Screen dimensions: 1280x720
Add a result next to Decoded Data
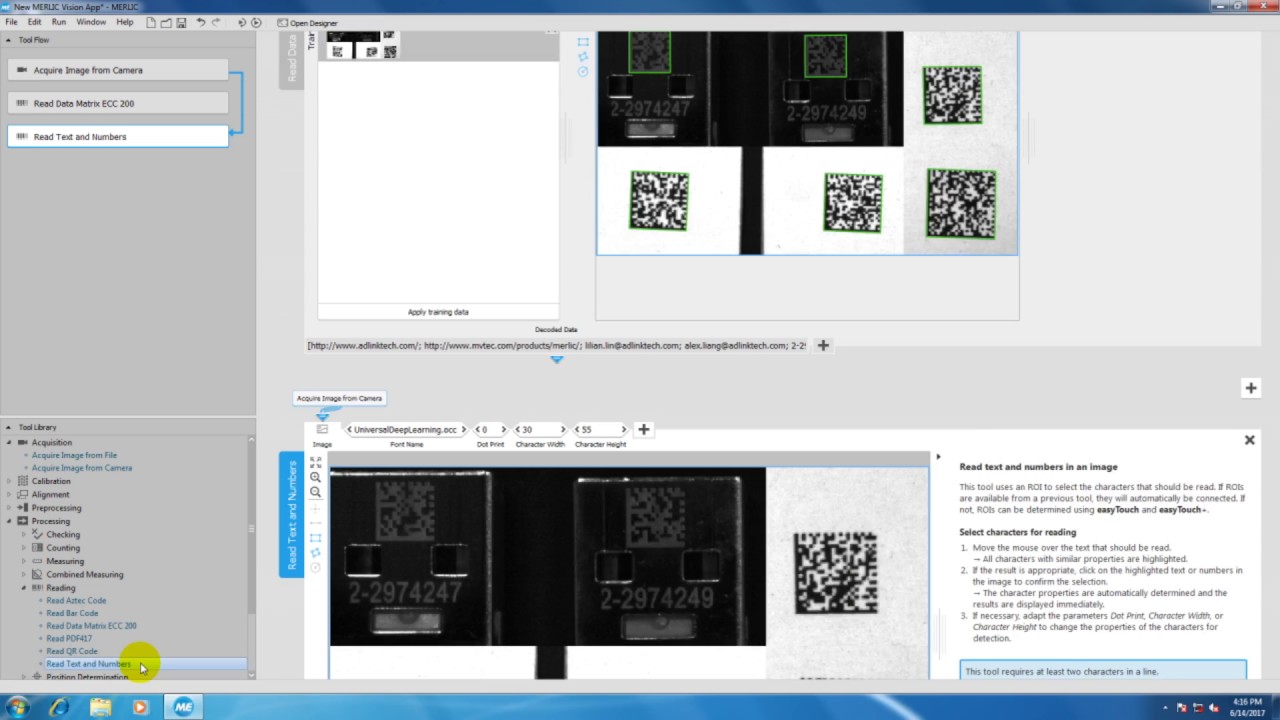point(823,345)
